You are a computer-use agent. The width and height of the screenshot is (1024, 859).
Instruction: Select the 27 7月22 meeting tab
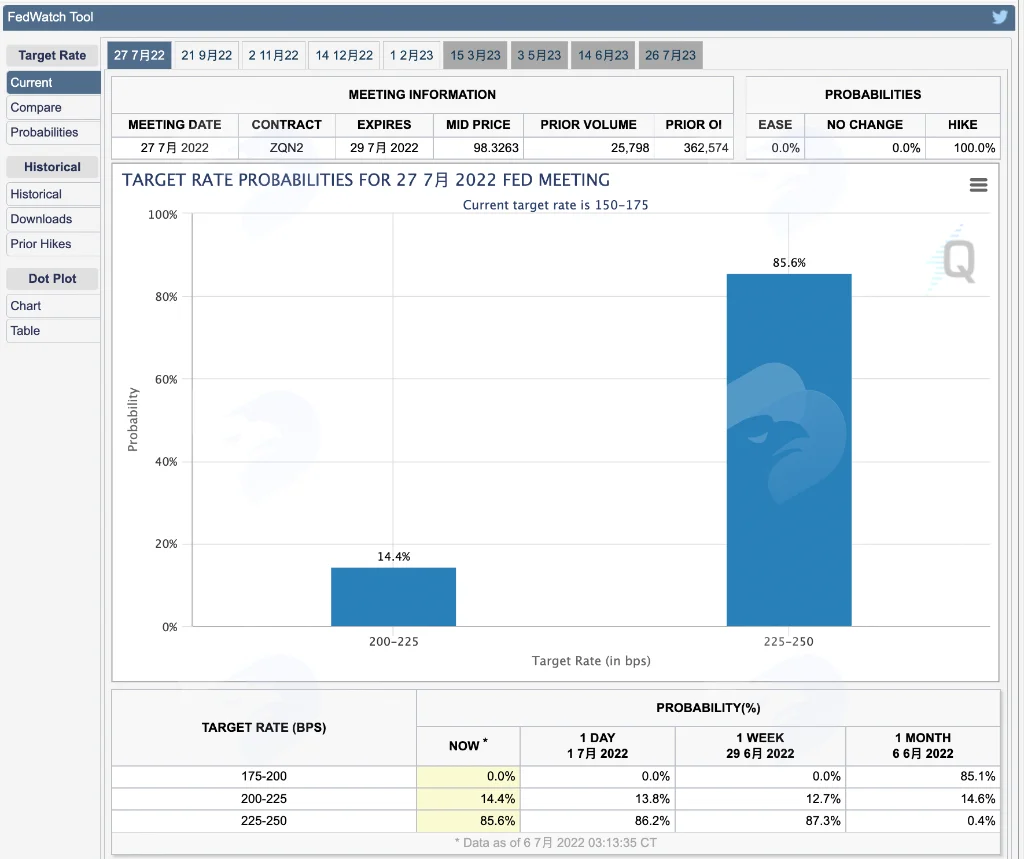[x=139, y=56]
